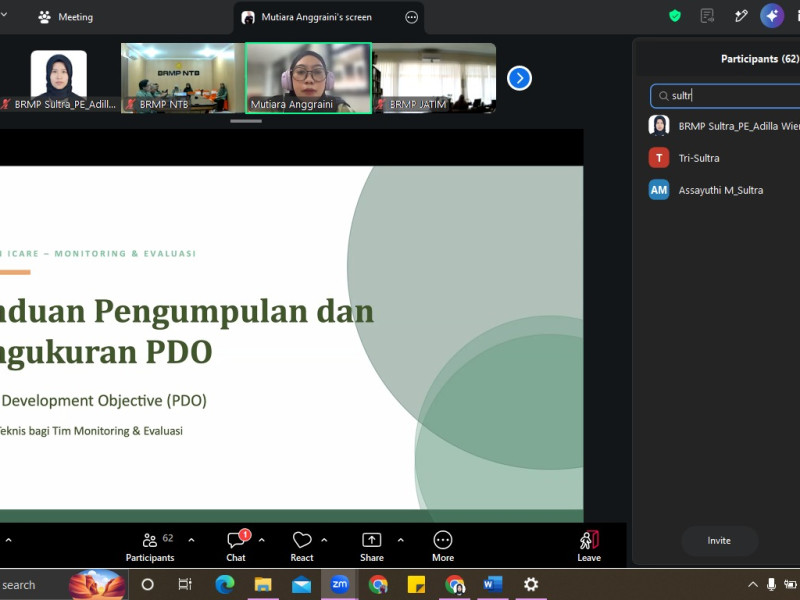Click the annotate pencil icon
Image resolution: width=800 pixels, height=600 pixels.
click(x=741, y=16)
